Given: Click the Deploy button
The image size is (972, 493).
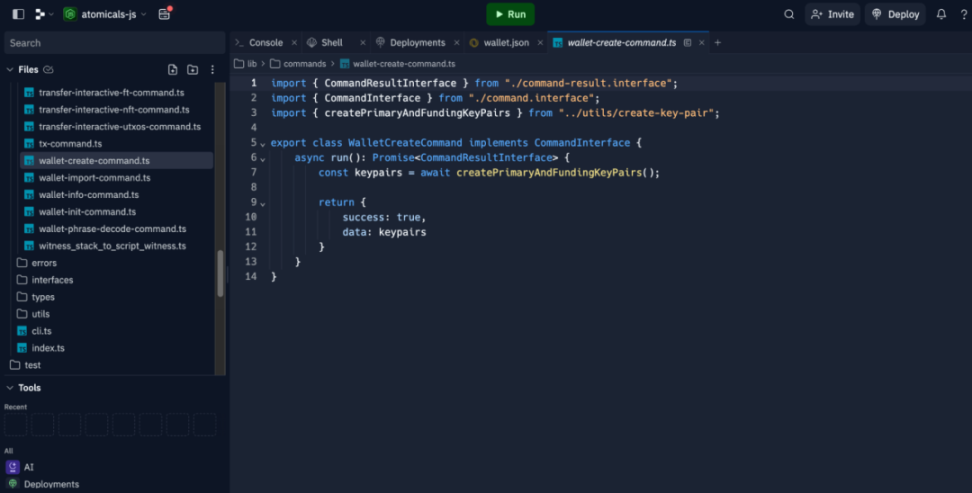Looking at the screenshot, I should (x=895, y=14).
